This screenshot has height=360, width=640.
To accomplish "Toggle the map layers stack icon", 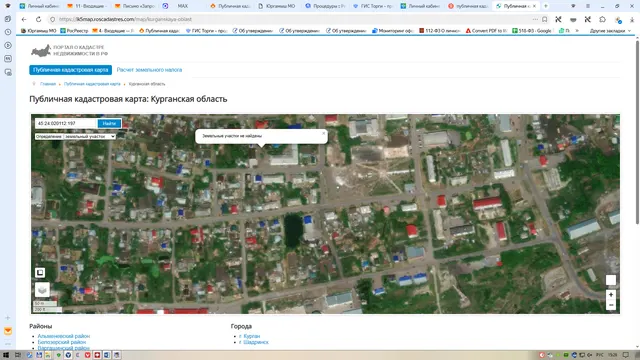I will pos(42,290).
